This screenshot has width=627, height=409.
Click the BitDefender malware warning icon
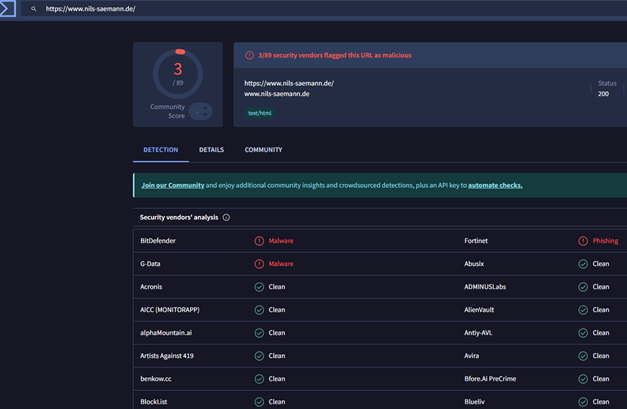click(259, 241)
